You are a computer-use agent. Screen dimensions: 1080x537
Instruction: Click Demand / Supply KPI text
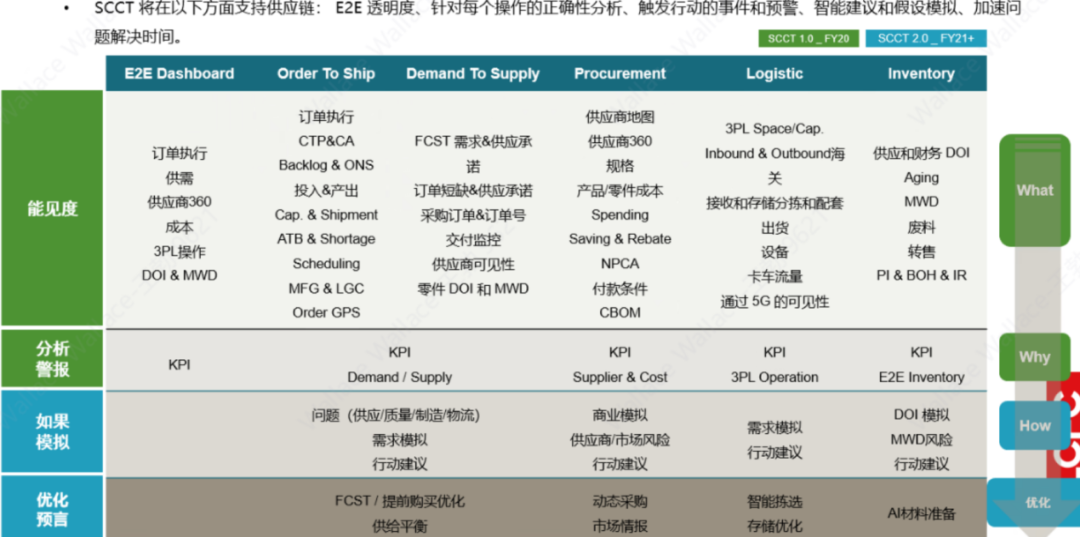(x=399, y=377)
